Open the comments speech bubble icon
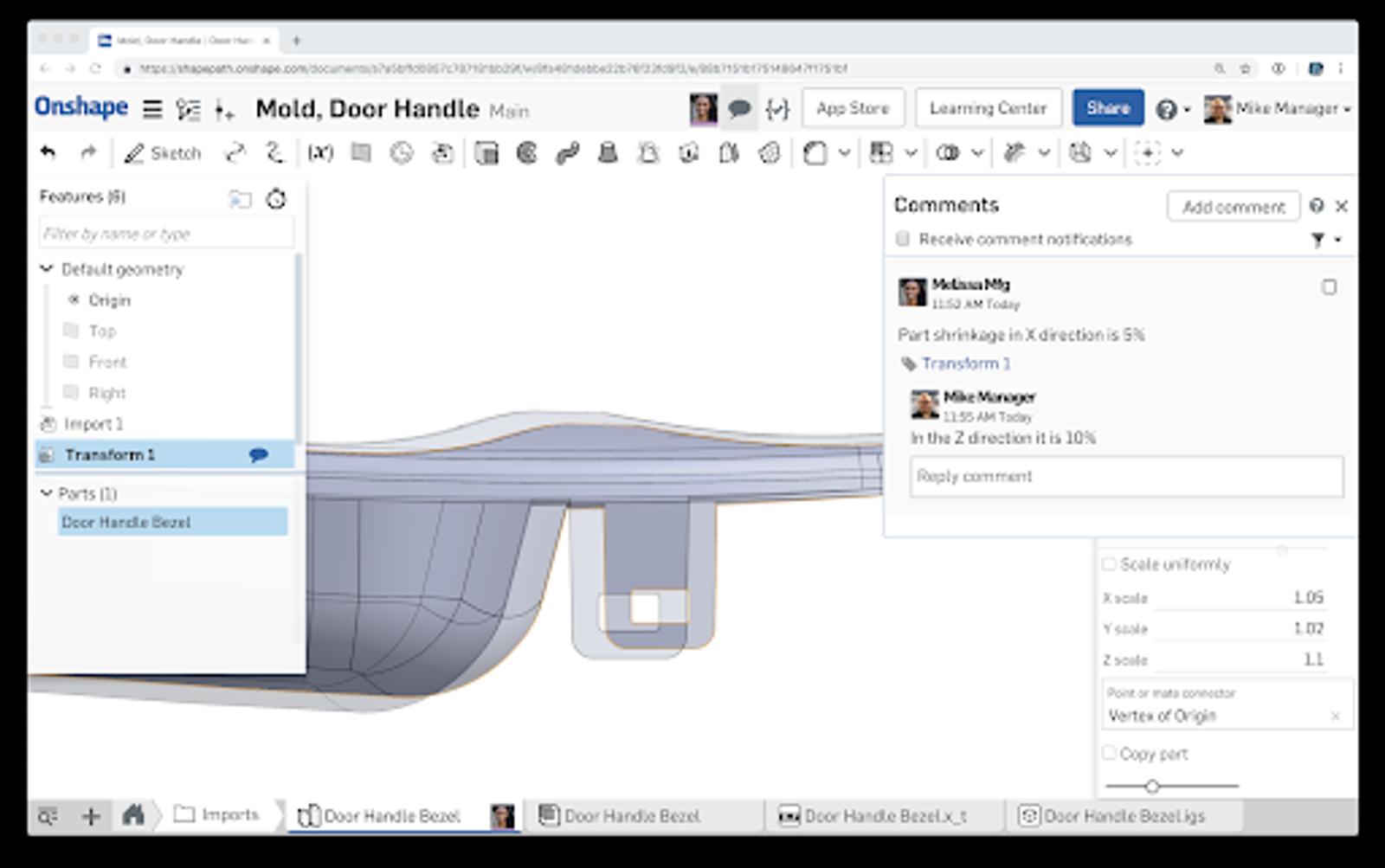Viewport: 1385px width, 868px height. tap(739, 109)
